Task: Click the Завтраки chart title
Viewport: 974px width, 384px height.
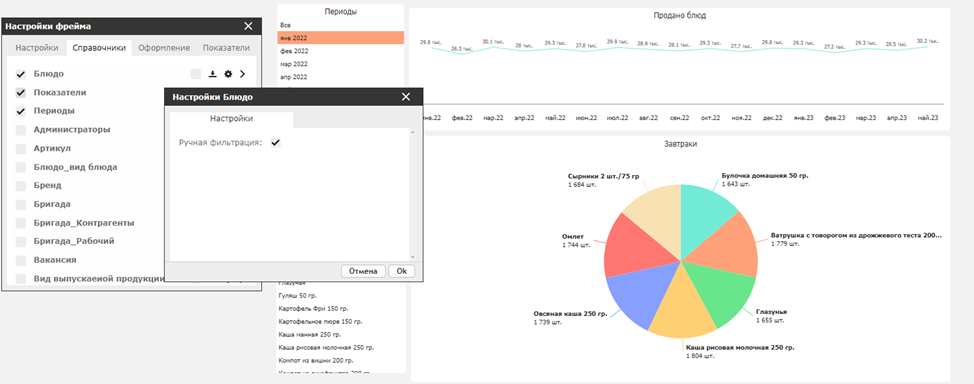Action: tap(680, 144)
